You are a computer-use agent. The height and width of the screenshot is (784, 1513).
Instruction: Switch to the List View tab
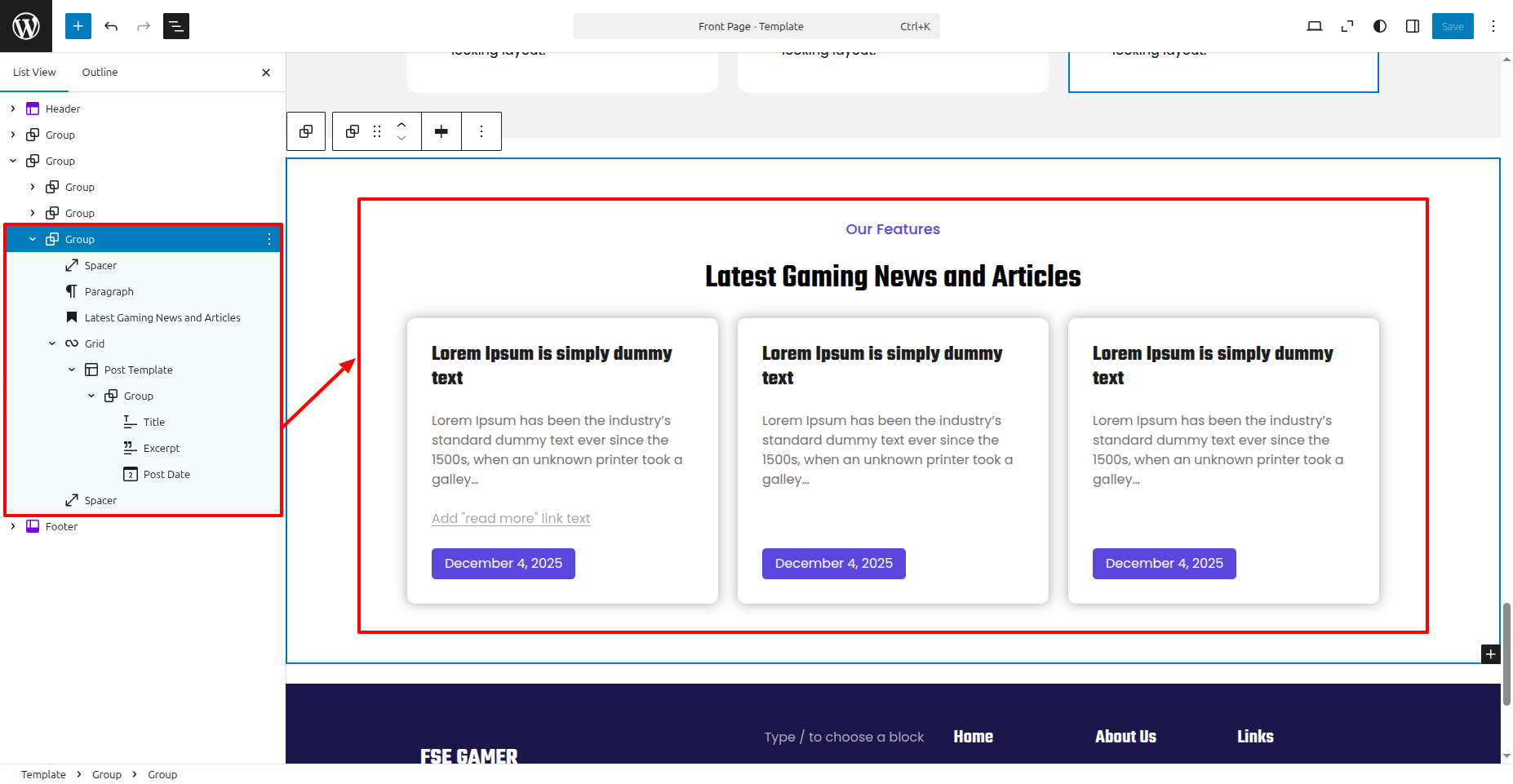[x=34, y=72]
